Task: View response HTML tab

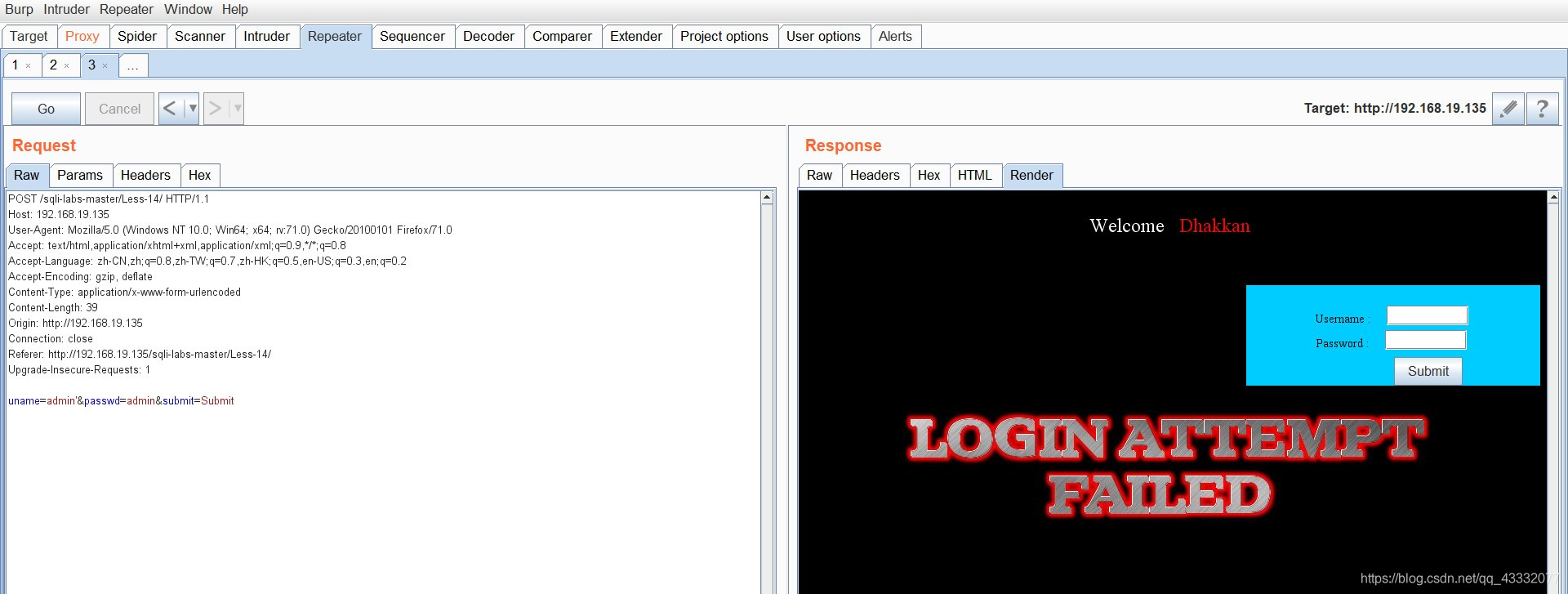Action: (975, 176)
